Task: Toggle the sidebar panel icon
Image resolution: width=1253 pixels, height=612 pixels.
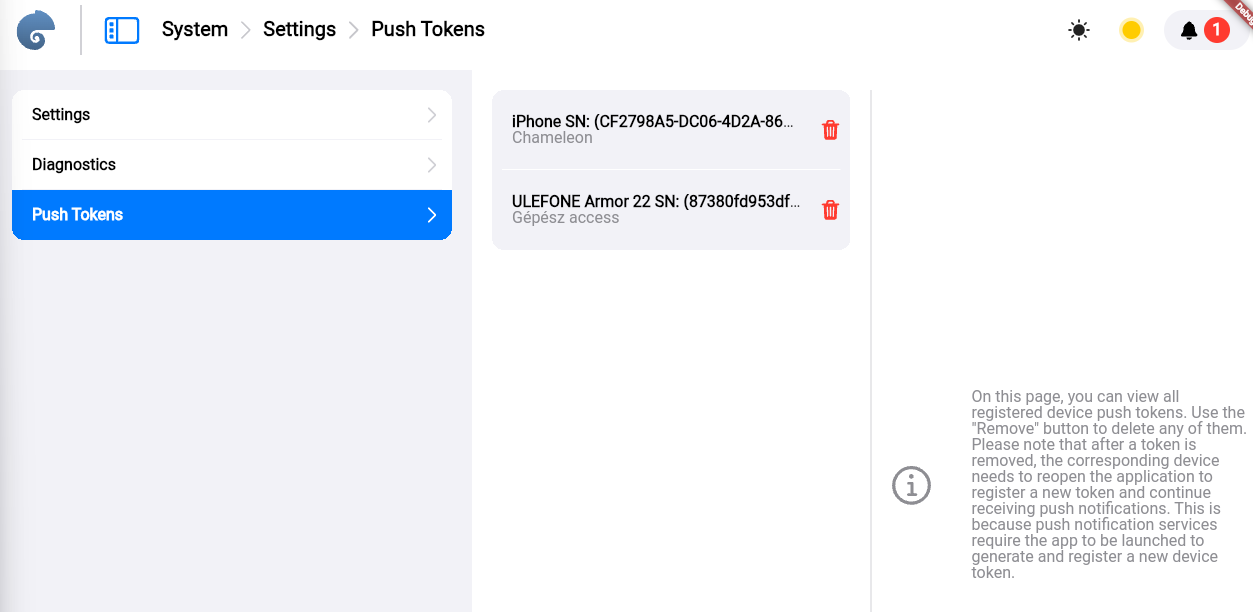Action: pos(122,30)
